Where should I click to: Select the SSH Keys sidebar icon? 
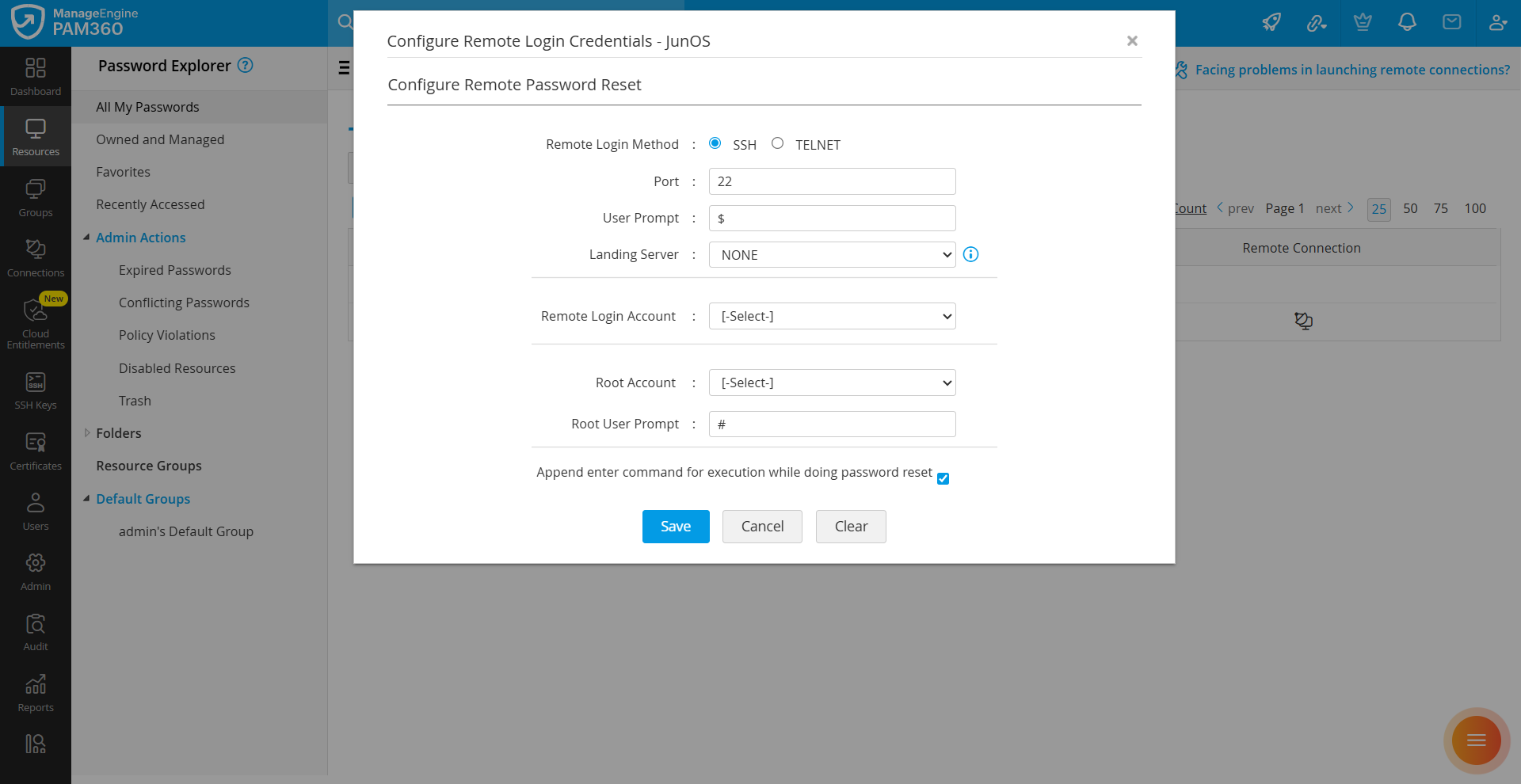36,388
